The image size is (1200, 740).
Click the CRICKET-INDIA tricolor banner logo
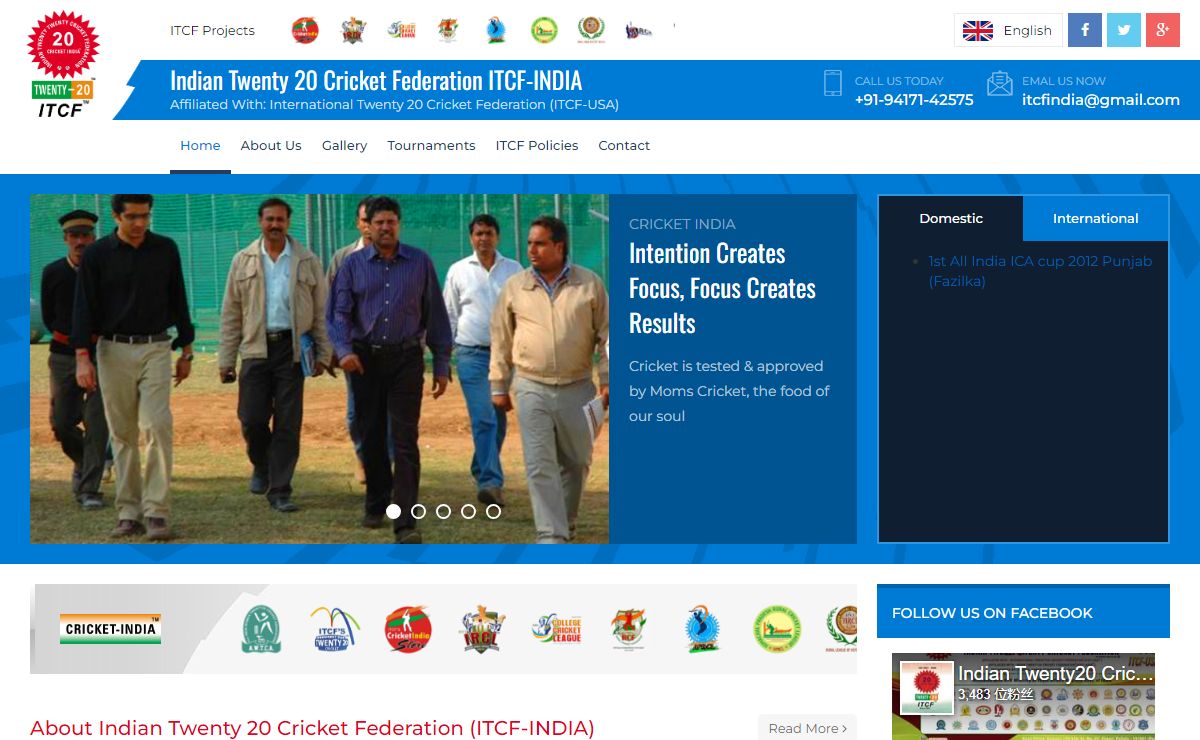(x=110, y=629)
